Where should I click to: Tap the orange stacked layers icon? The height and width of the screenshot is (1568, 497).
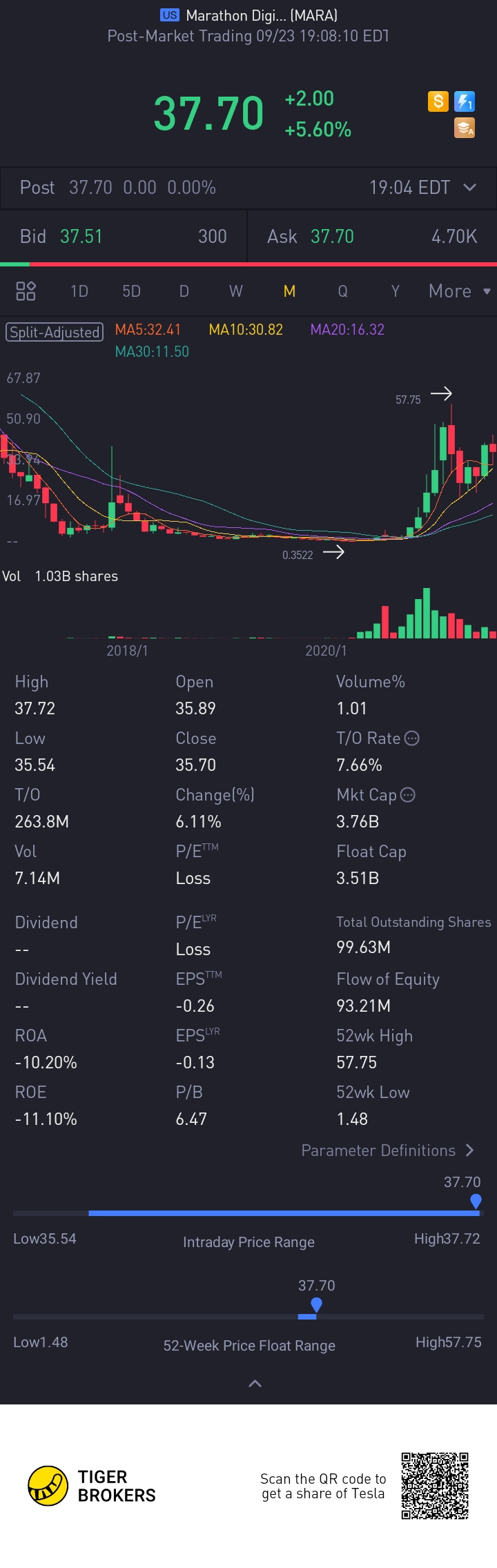(464, 128)
